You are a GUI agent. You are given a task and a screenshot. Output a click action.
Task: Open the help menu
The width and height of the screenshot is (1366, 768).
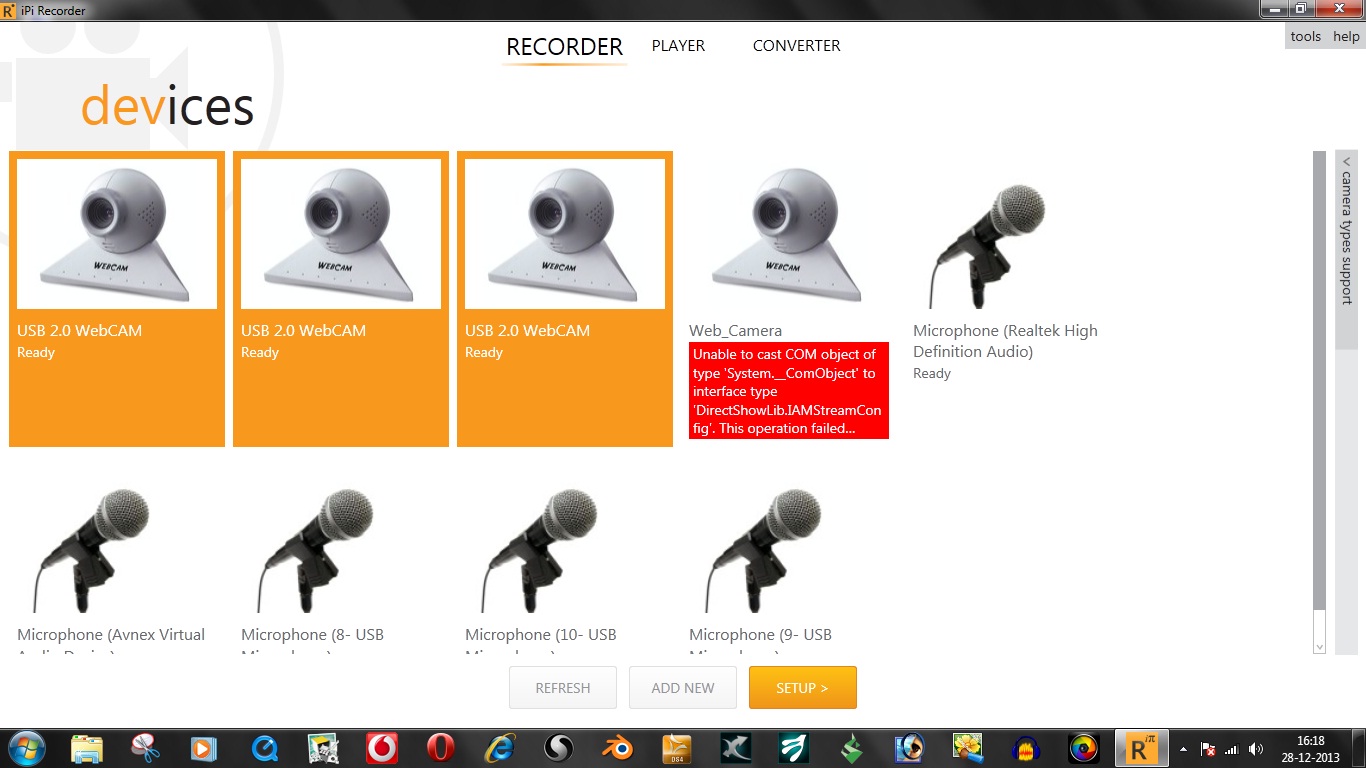coord(1346,36)
